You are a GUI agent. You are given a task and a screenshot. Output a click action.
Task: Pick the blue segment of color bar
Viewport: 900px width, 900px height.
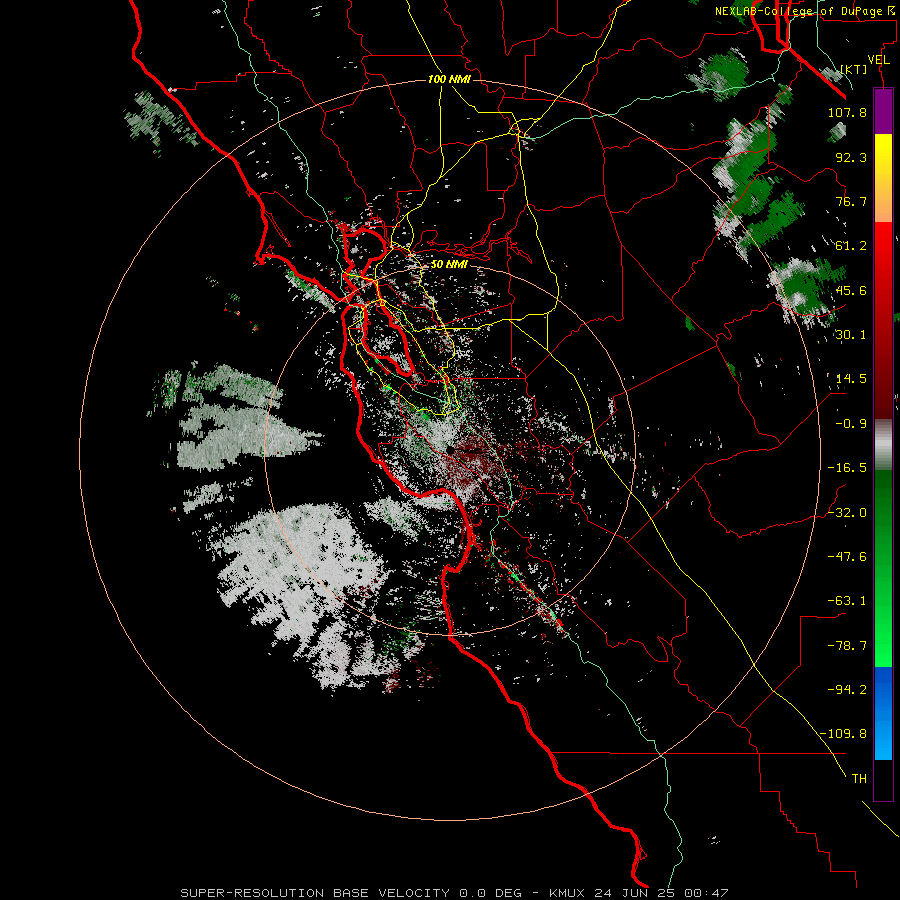click(x=883, y=713)
